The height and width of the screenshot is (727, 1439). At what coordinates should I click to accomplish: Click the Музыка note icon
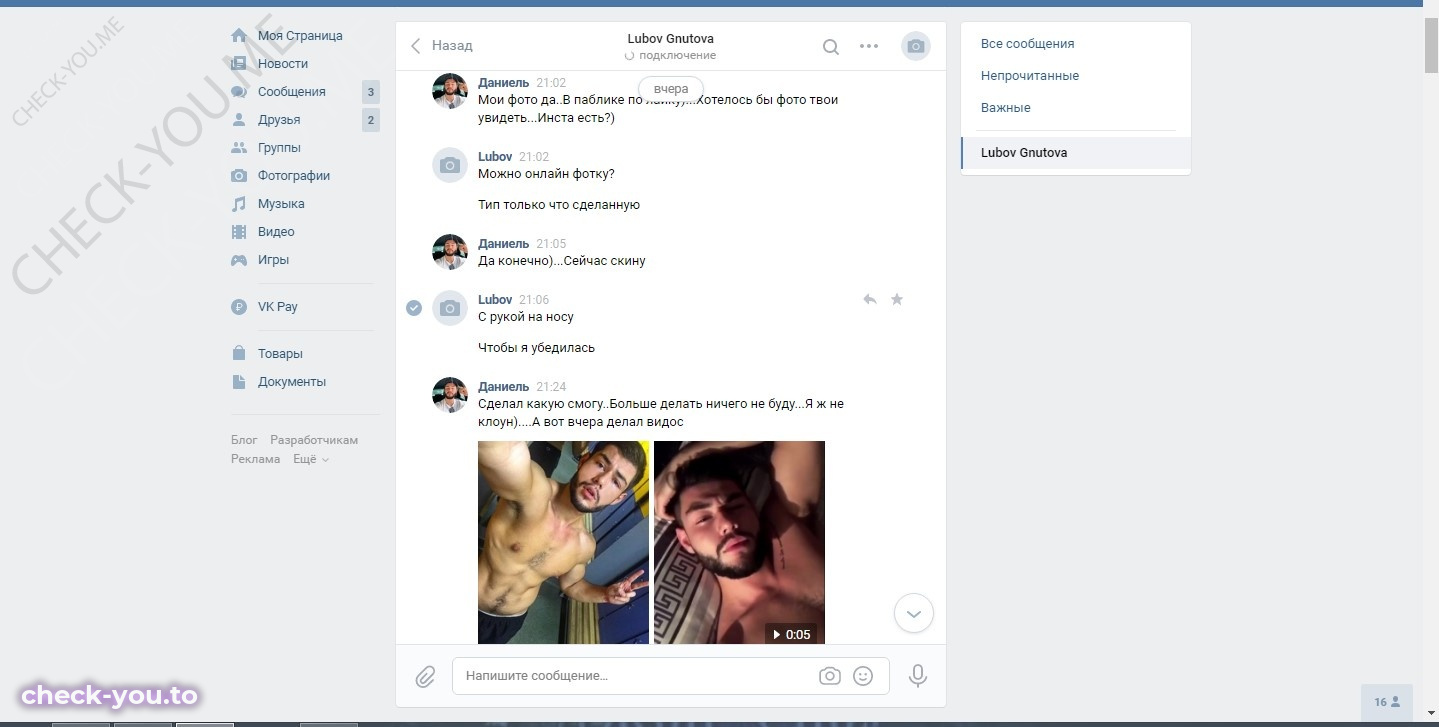(x=239, y=204)
